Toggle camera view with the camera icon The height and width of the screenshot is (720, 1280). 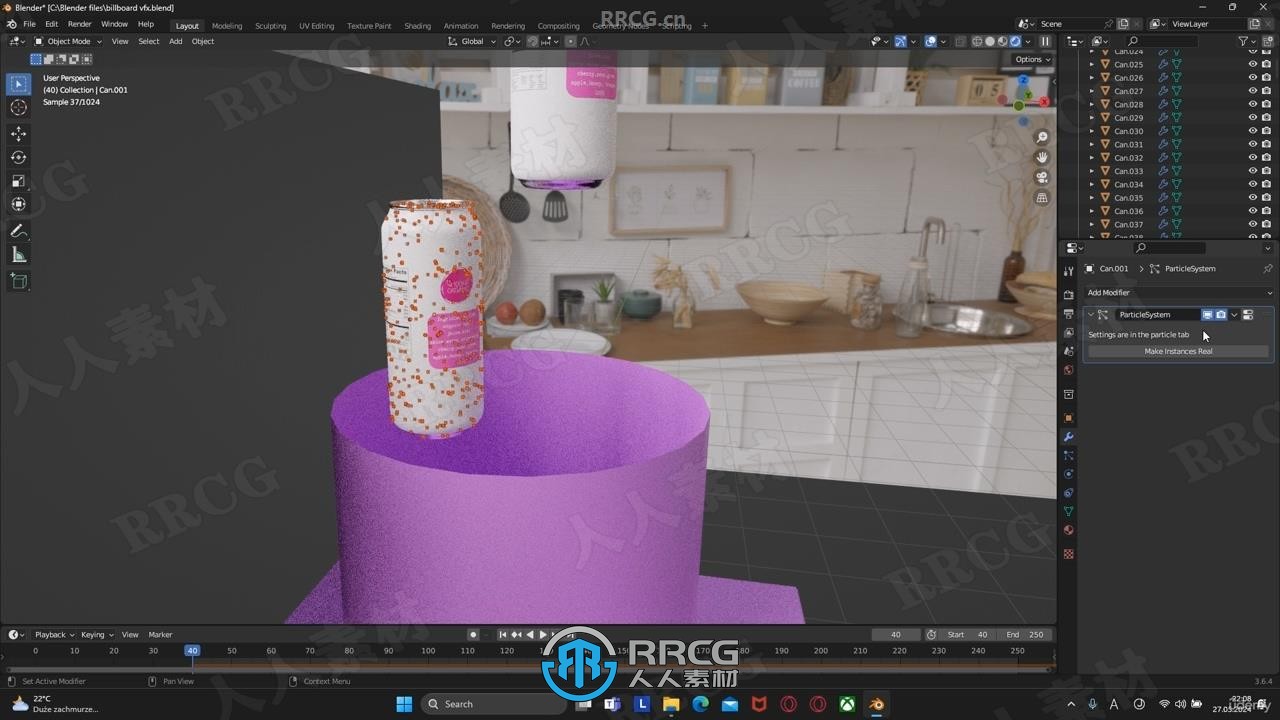click(1042, 177)
